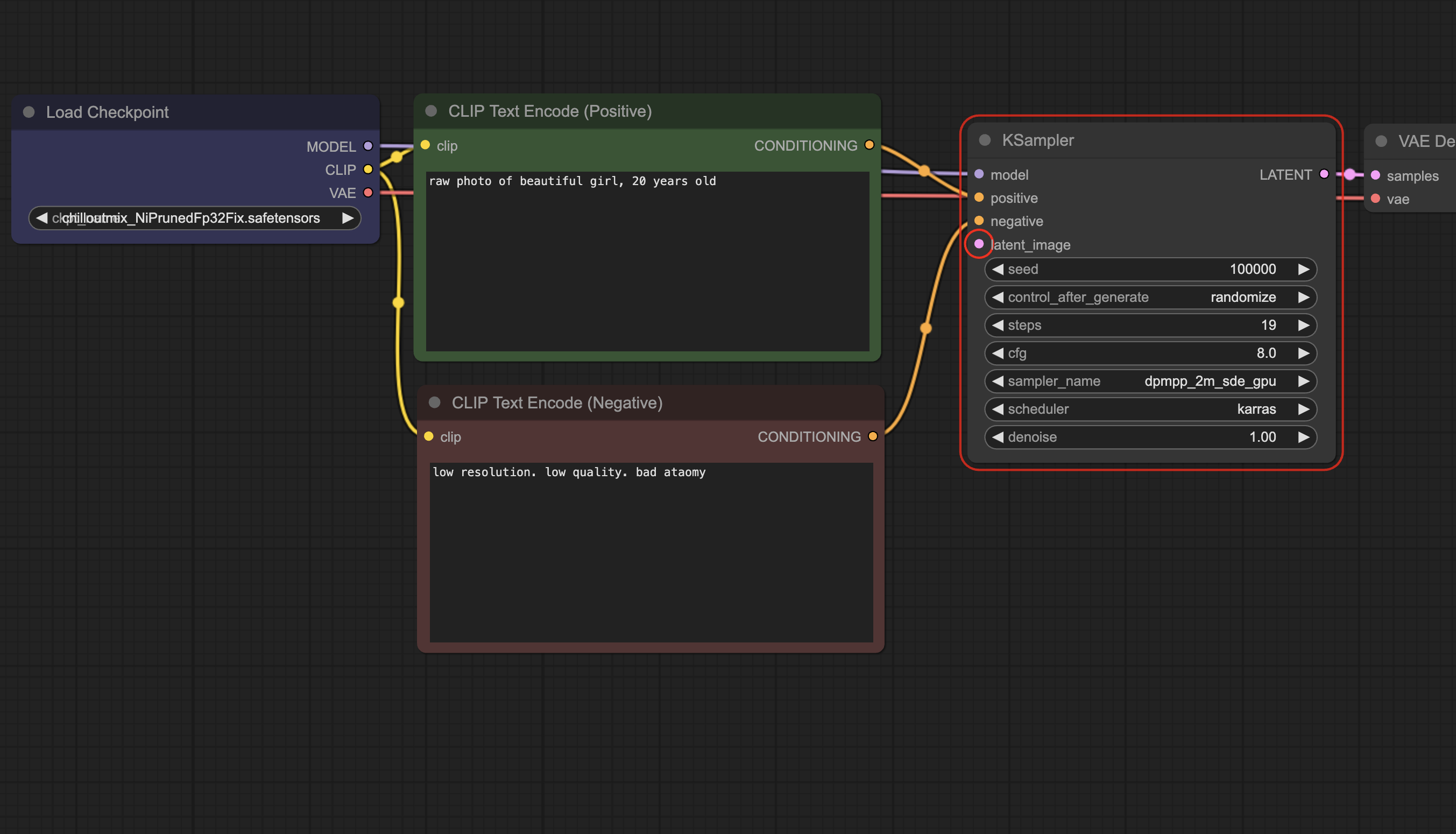Click the MODEL output socket on Load Checkpoint
This screenshot has width=1456, height=834.
(x=368, y=146)
